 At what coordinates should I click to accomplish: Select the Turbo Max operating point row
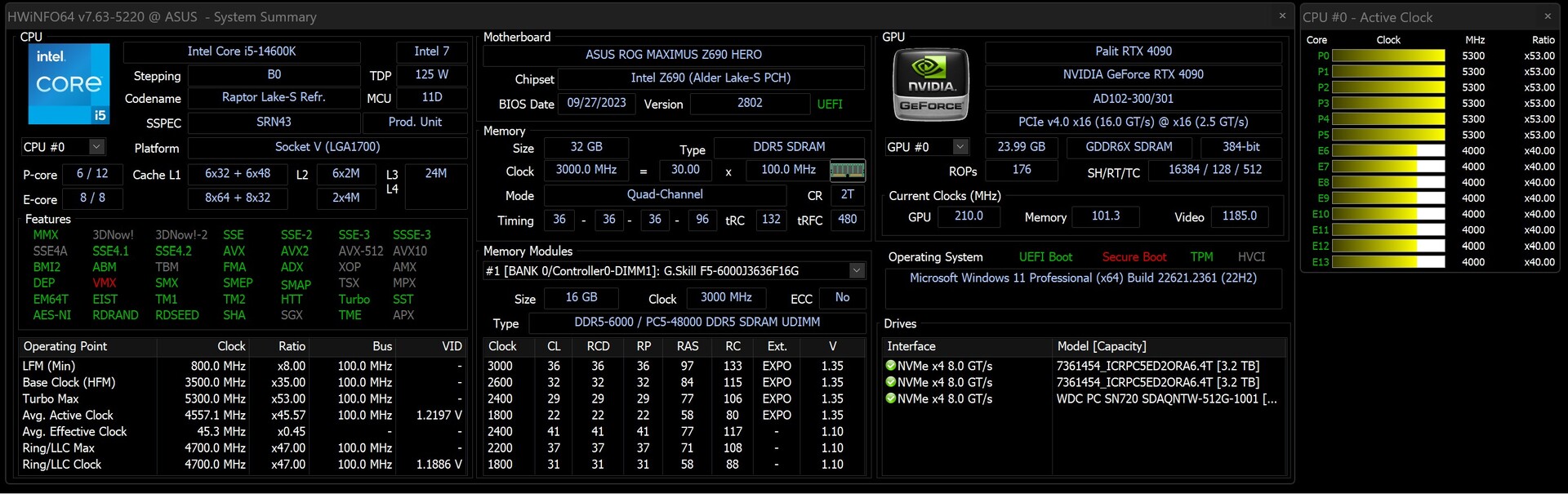coord(51,398)
